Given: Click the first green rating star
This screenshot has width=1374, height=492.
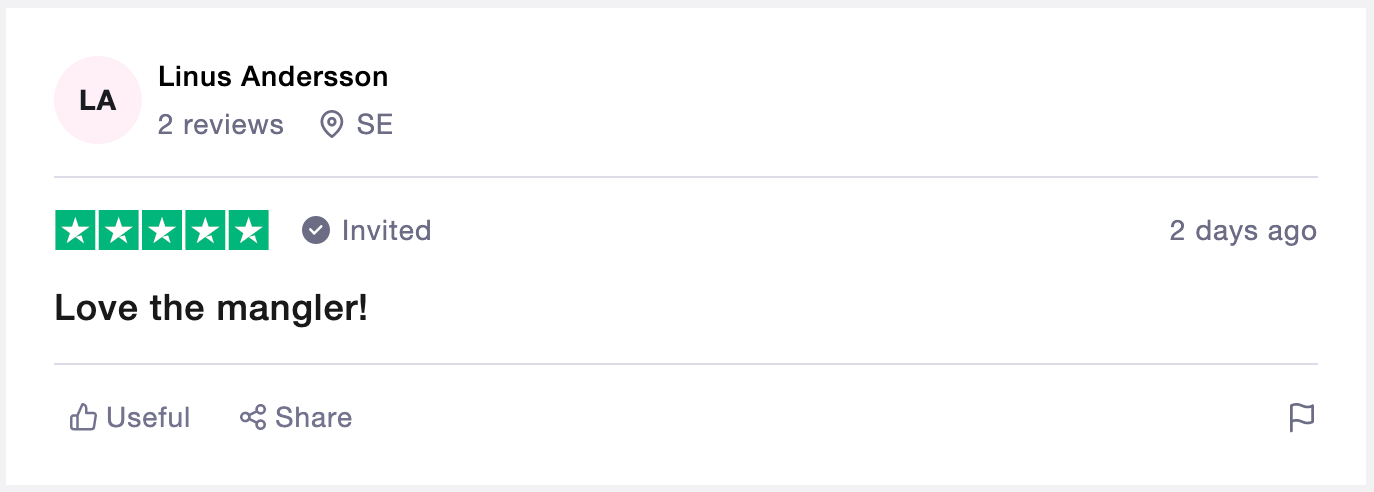Looking at the screenshot, I should pos(75,231).
